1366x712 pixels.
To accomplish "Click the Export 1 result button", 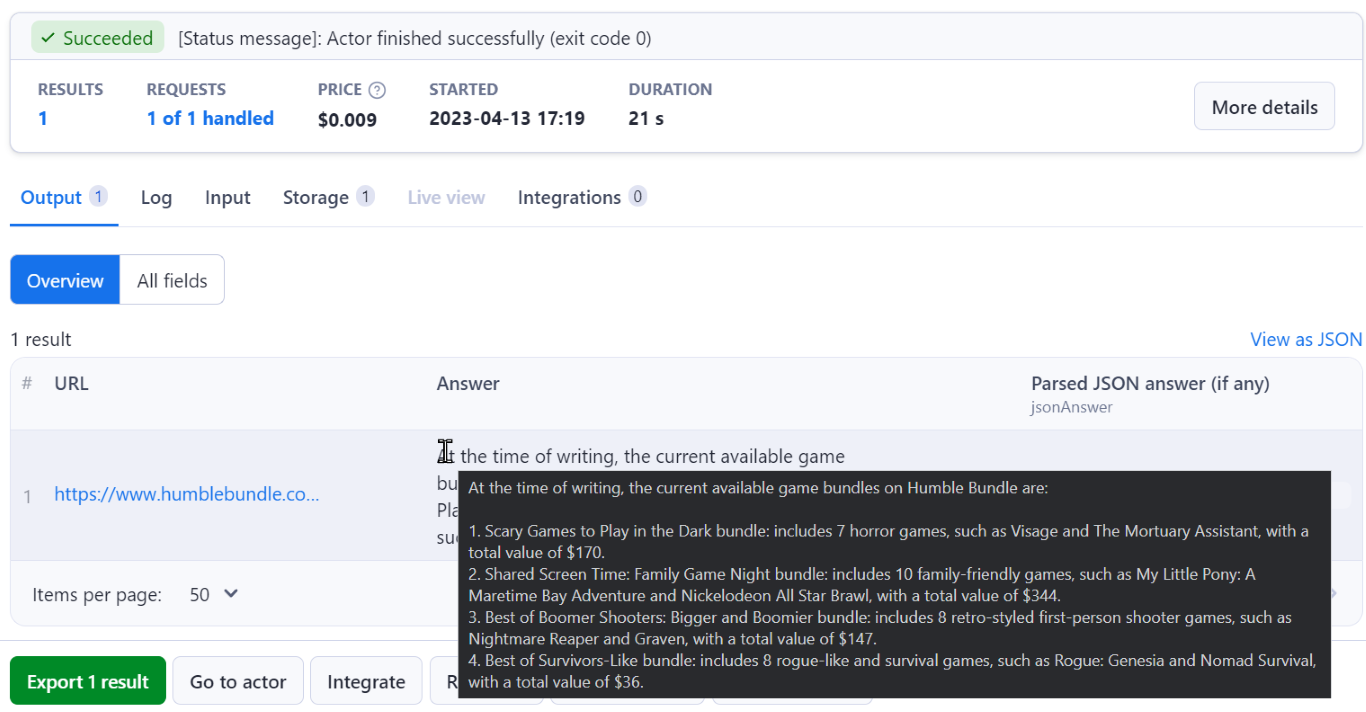I will 88,681.
